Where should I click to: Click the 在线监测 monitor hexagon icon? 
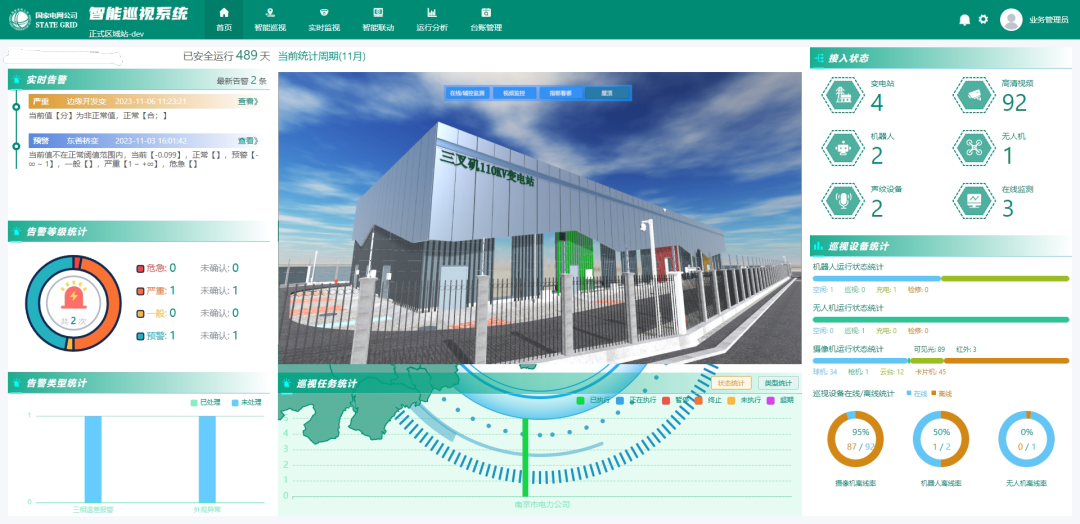click(x=974, y=200)
